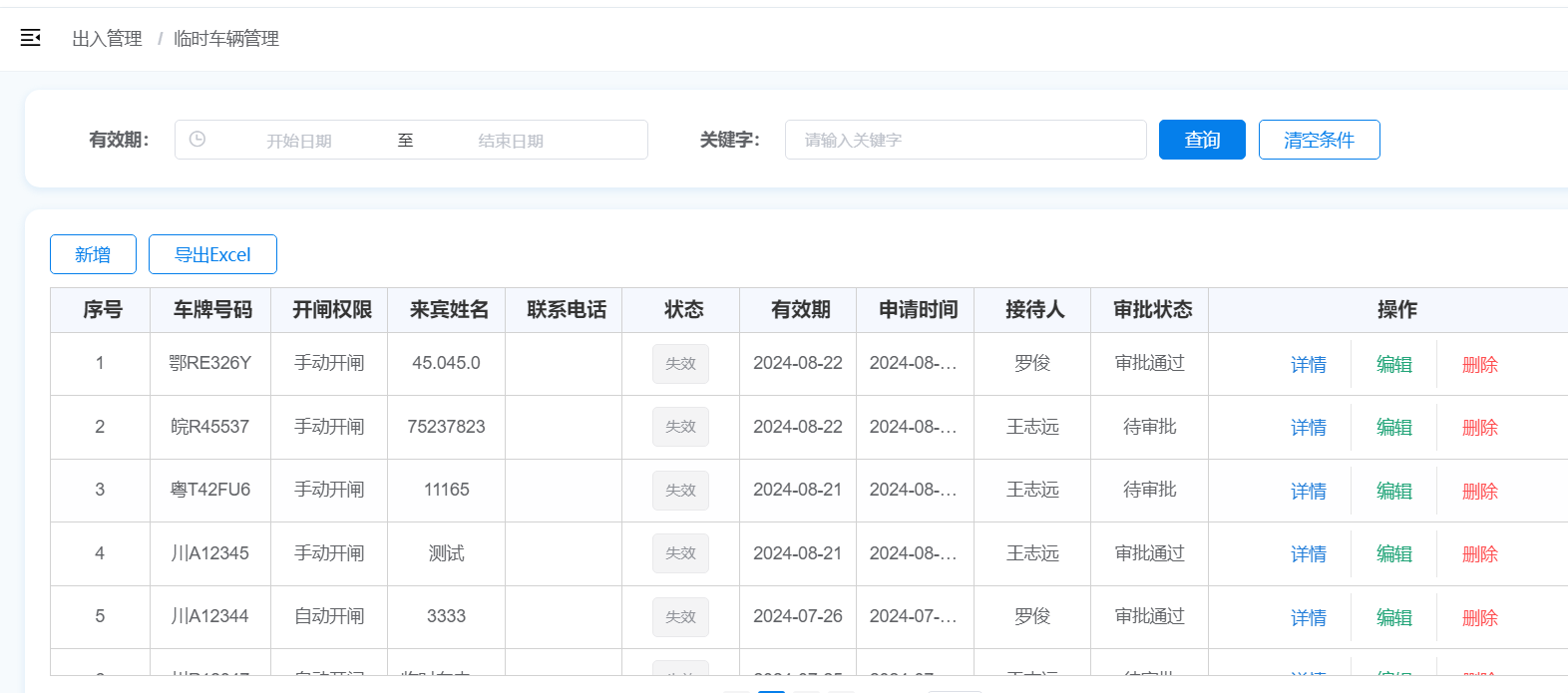Open 详情 for plate 鄂RE326Y
Image resolution: width=1568 pixels, height=693 pixels.
pos(1308,365)
